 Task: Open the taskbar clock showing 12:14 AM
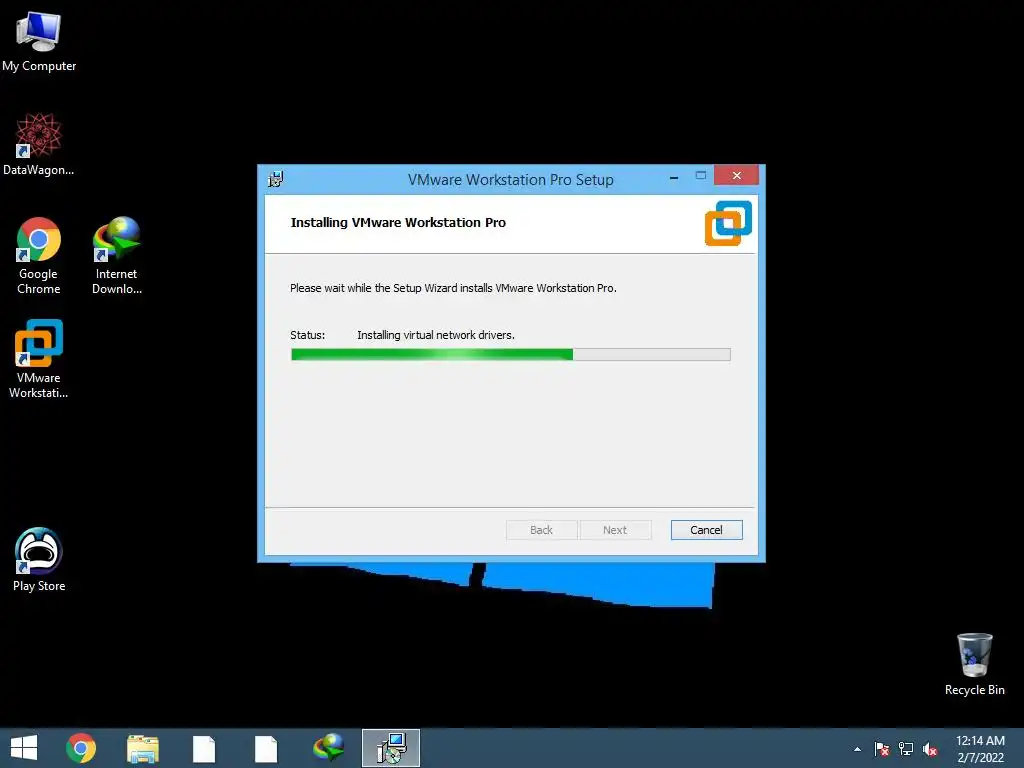coord(980,749)
